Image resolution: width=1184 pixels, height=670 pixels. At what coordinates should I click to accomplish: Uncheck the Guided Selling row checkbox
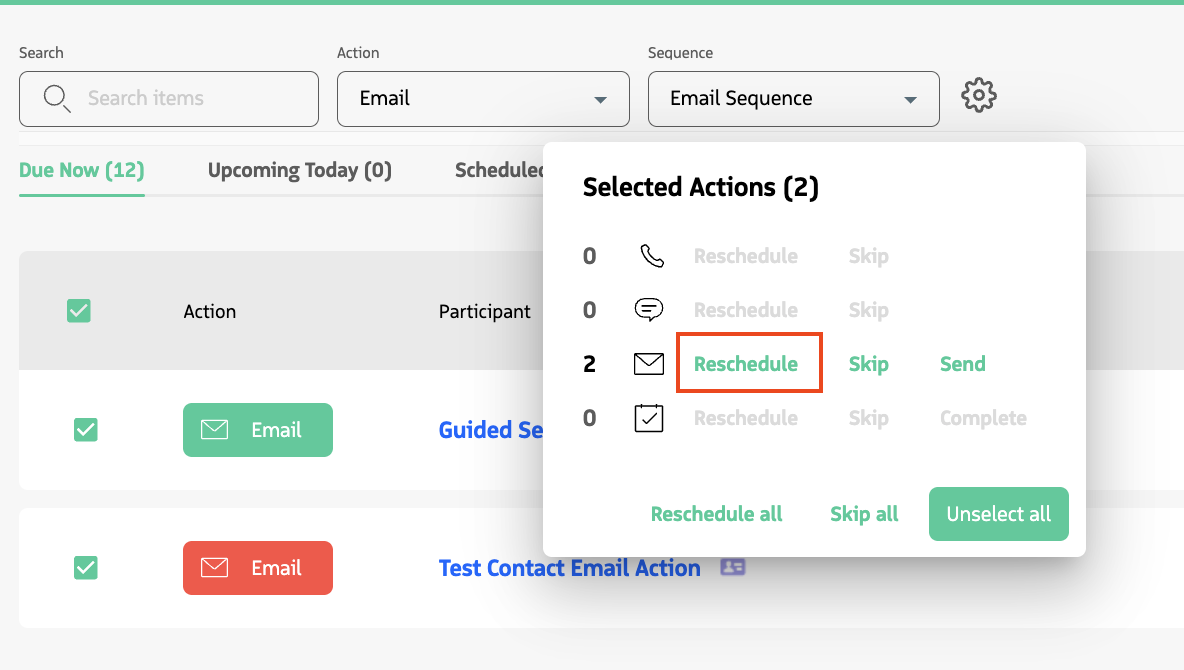click(86, 430)
